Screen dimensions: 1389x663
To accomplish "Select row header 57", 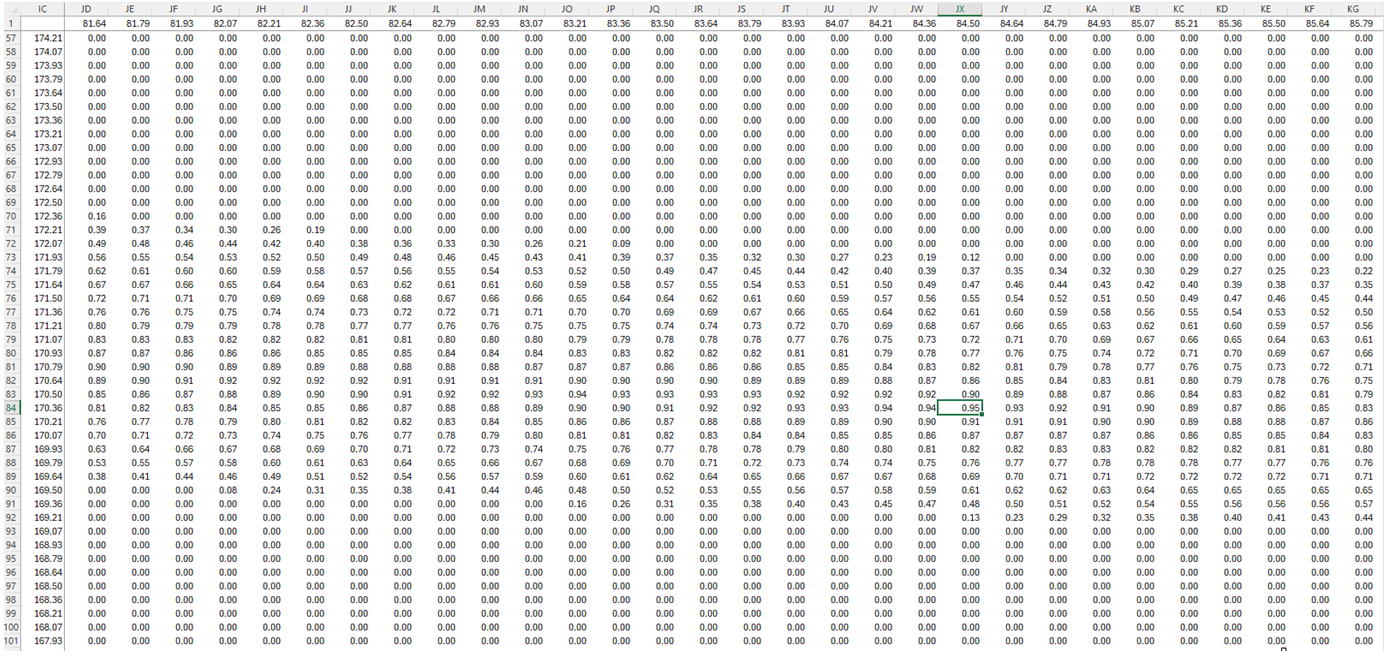I will click(x=10, y=37).
